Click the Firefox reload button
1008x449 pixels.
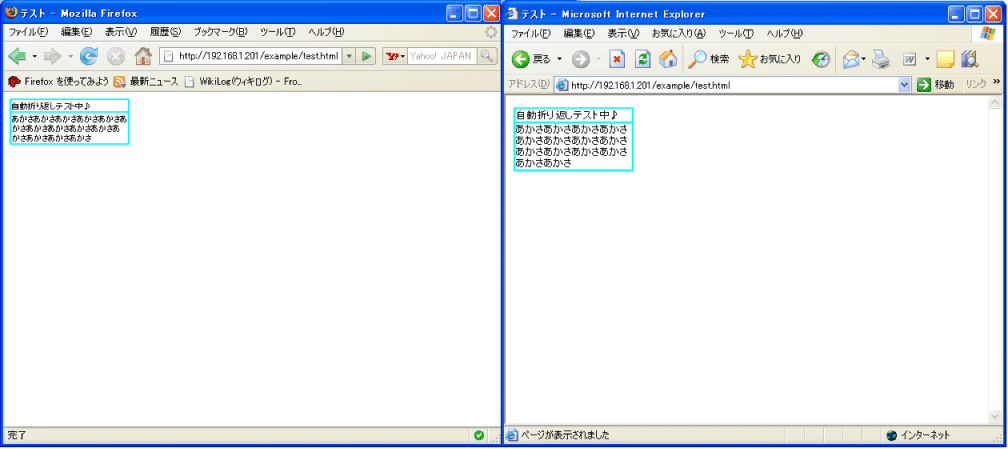click(x=89, y=56)
